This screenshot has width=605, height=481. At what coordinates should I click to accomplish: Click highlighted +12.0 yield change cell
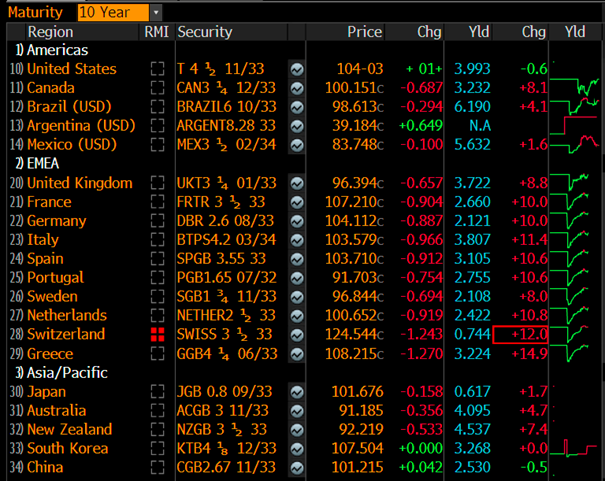(x=520, y=334)
